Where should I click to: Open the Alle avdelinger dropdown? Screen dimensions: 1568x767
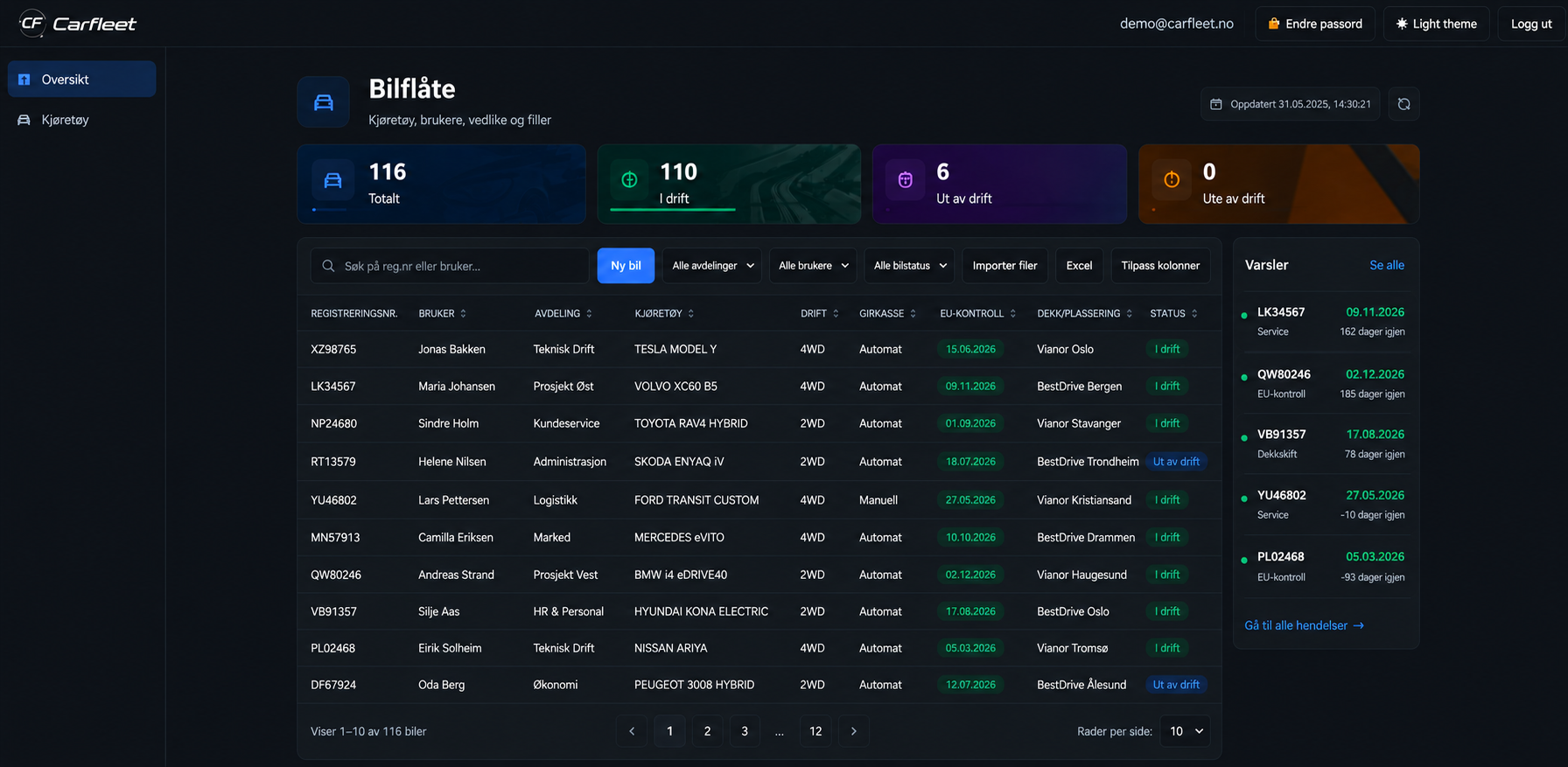click(x=712, y=266)
